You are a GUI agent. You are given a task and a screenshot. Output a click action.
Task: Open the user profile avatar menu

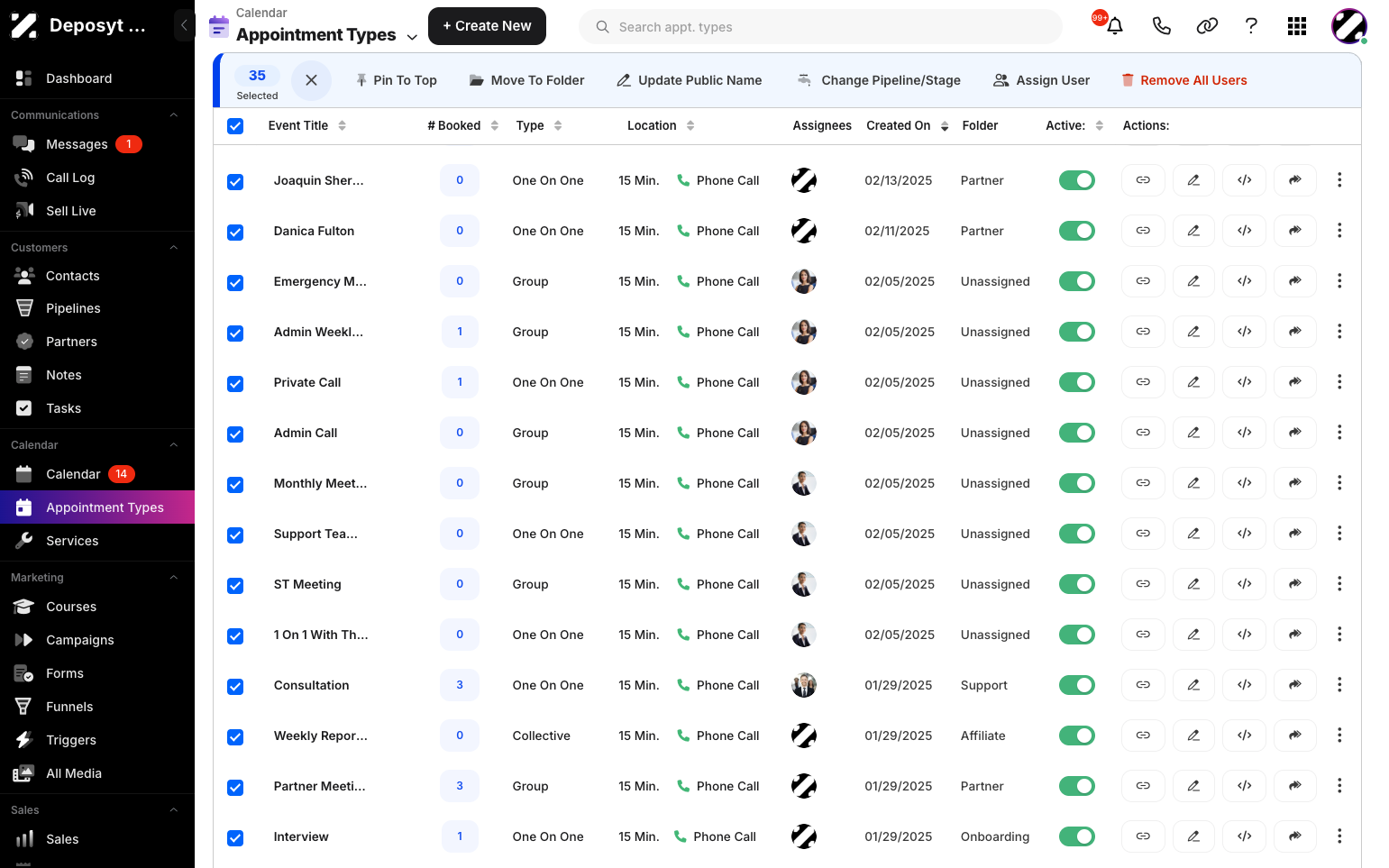1349,26
